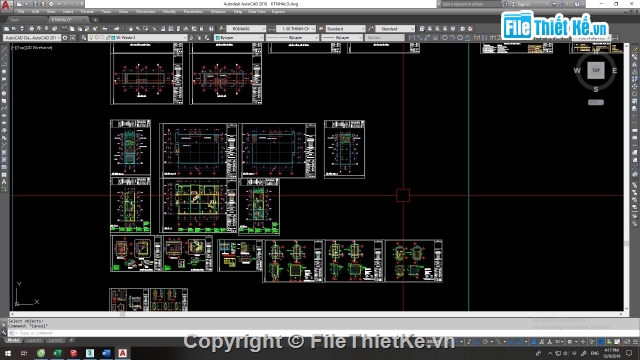This screenshot has height=360, width=640.
Task: Open the Format menu
Action: tap(87, 12)
